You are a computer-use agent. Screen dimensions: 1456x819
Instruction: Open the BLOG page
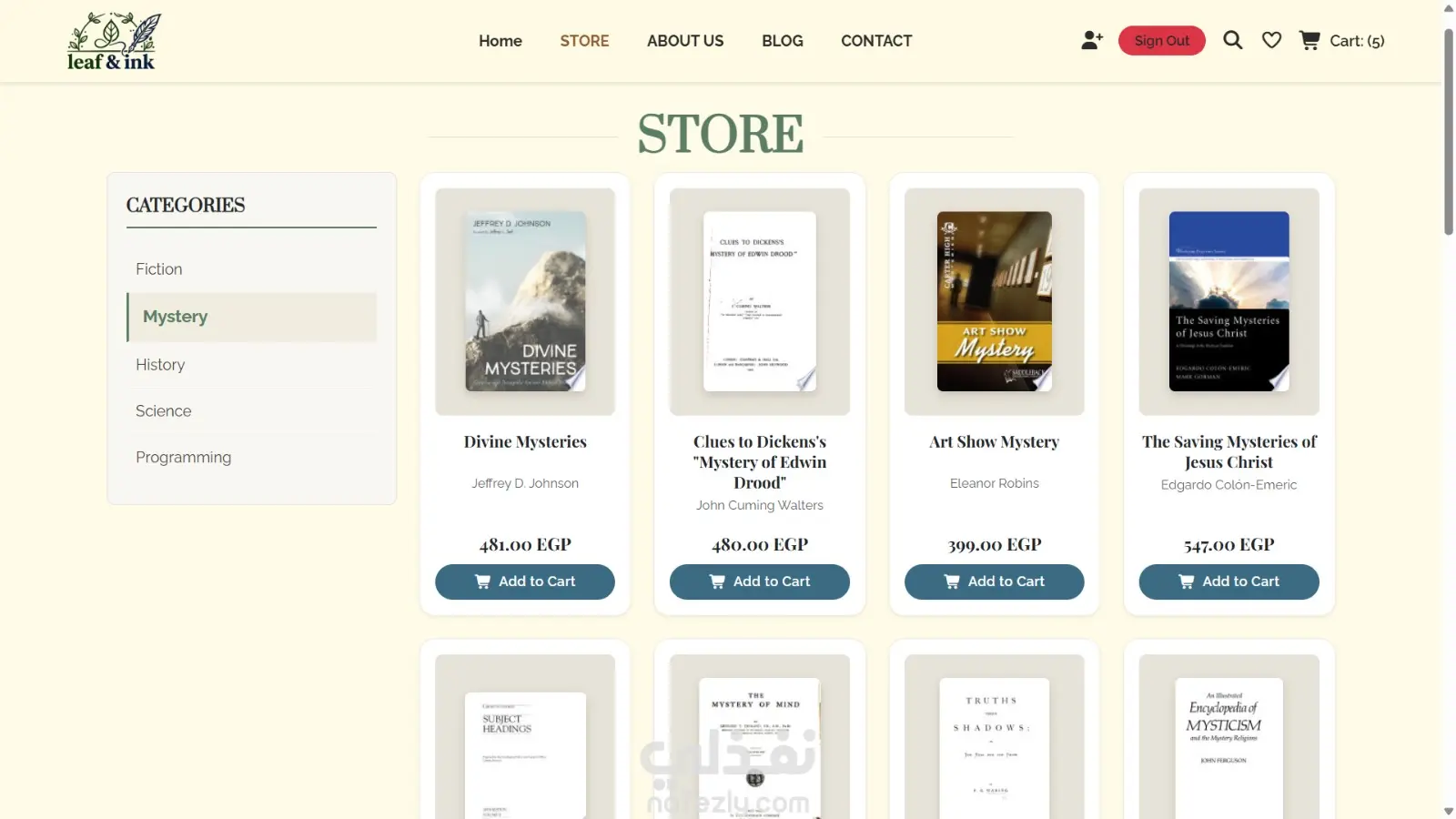click(x=783, y=41)
